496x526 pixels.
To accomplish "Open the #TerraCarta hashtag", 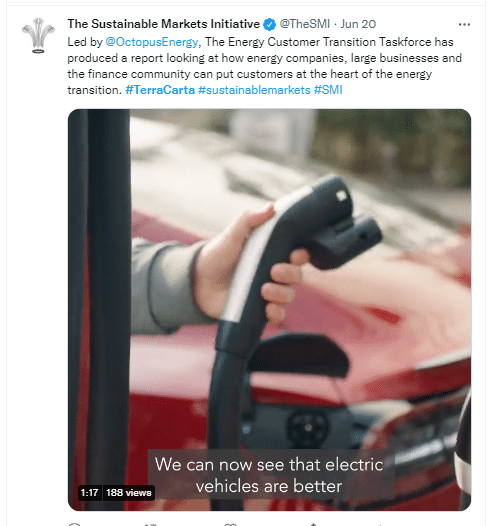I will (160, 90).
